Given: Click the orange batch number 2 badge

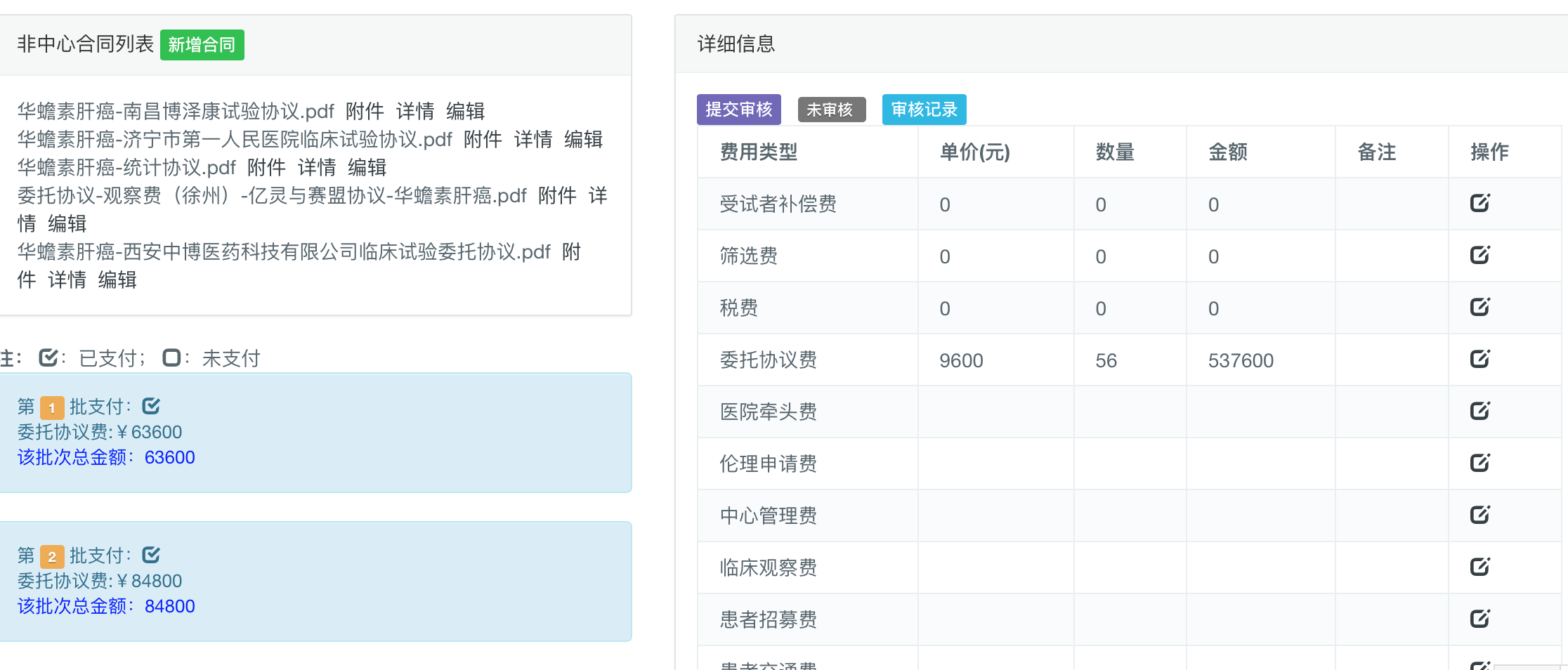Looking at the screenshot, I should tap(52, 556).
